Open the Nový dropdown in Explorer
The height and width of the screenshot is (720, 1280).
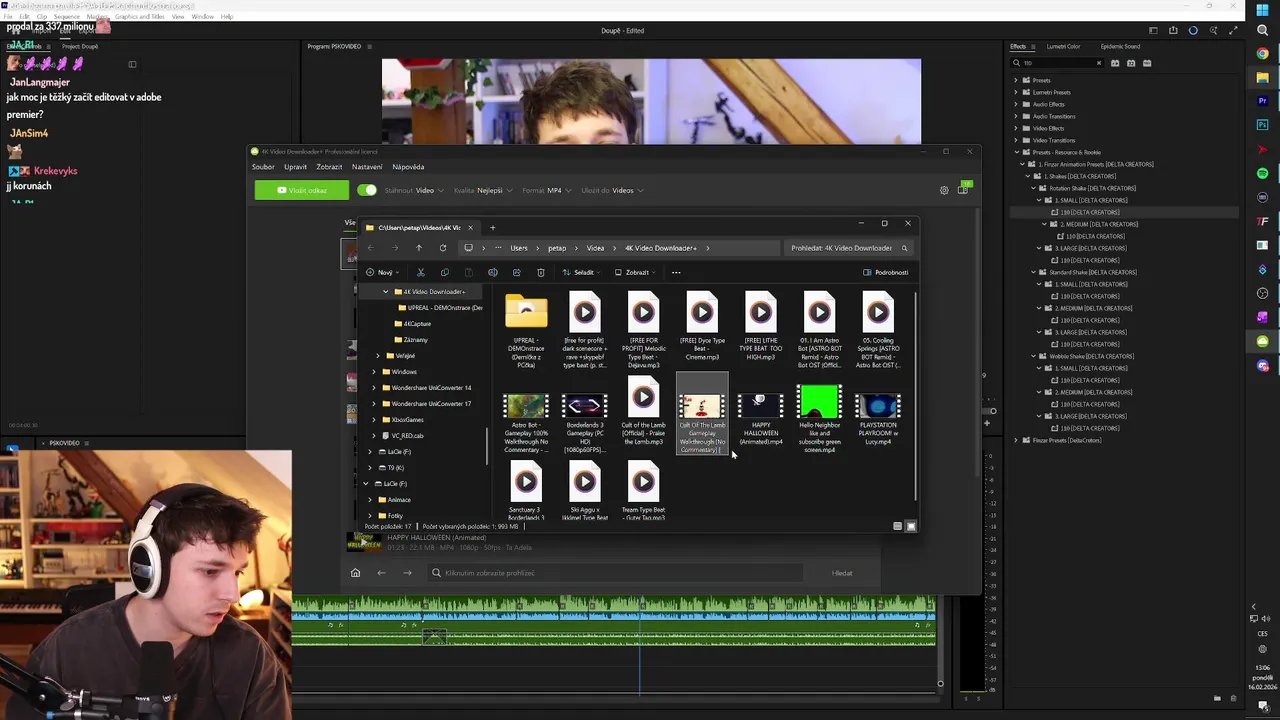(x=383, y=272)
